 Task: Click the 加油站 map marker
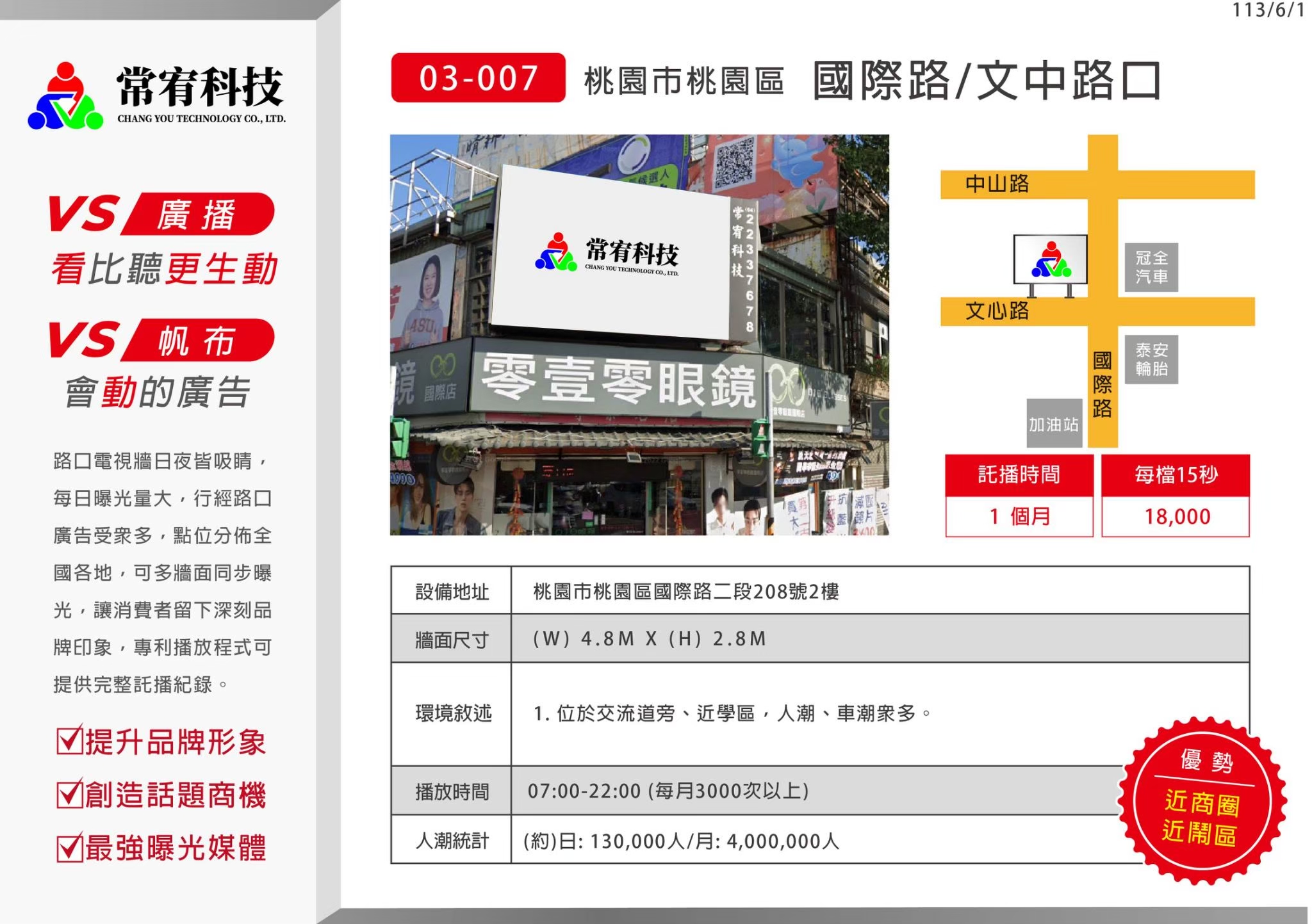click(x=1054, y=424)
